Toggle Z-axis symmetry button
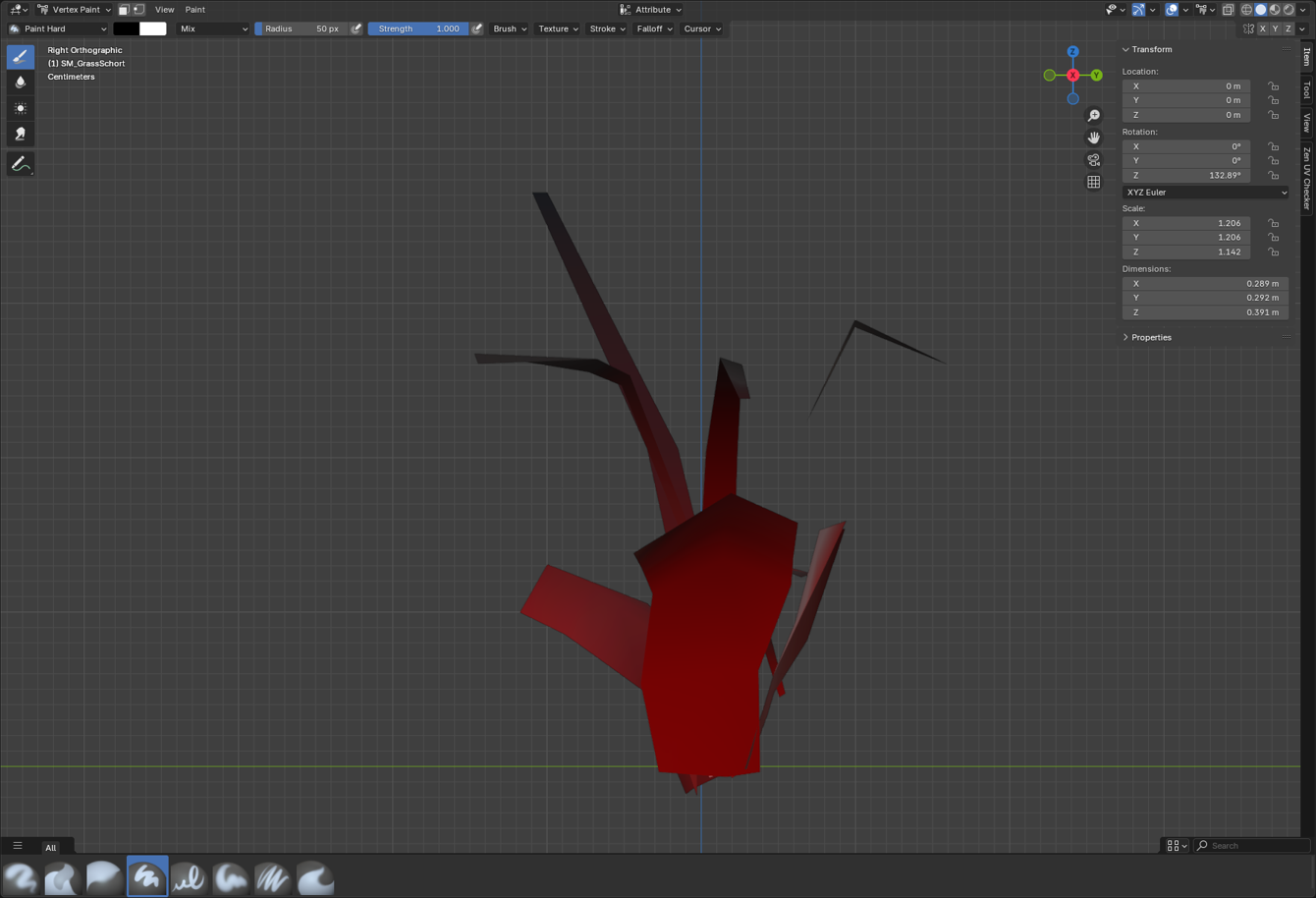The width and height of the screenshot is (1316, 898). tap(1288, 29)
